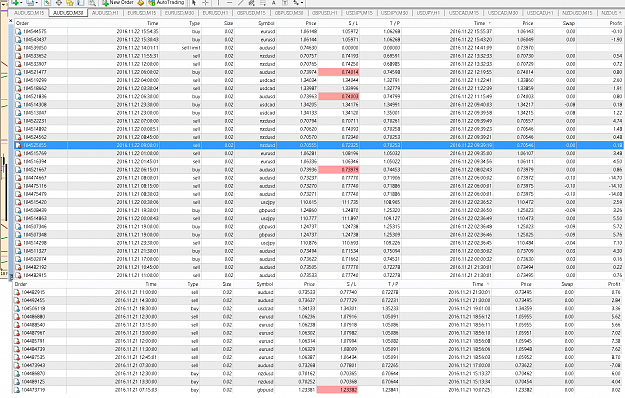
Task: Select the horizontal line drawing tool
Action: (229, 2)
